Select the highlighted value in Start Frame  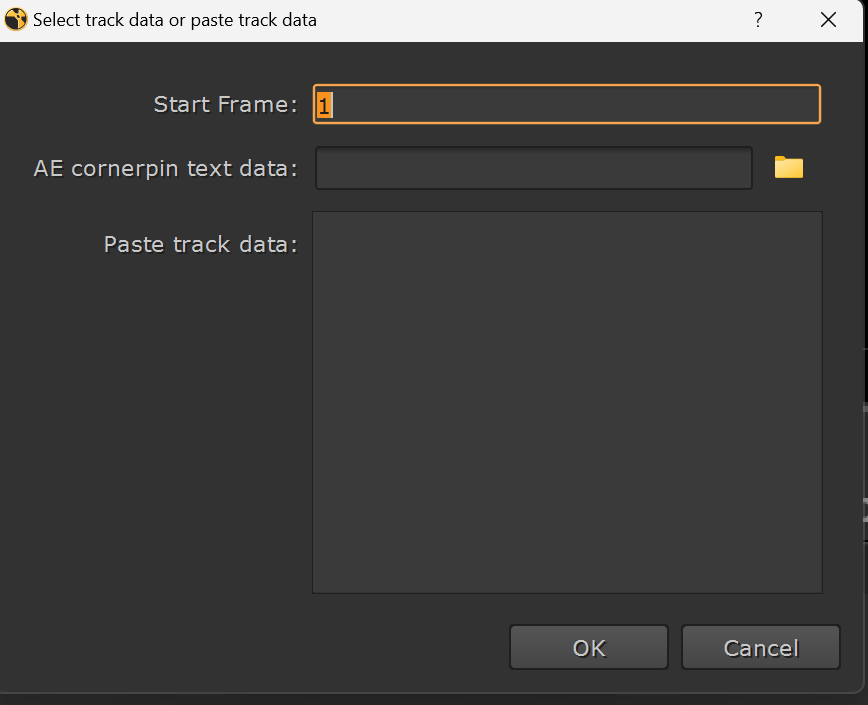(324, 103)
